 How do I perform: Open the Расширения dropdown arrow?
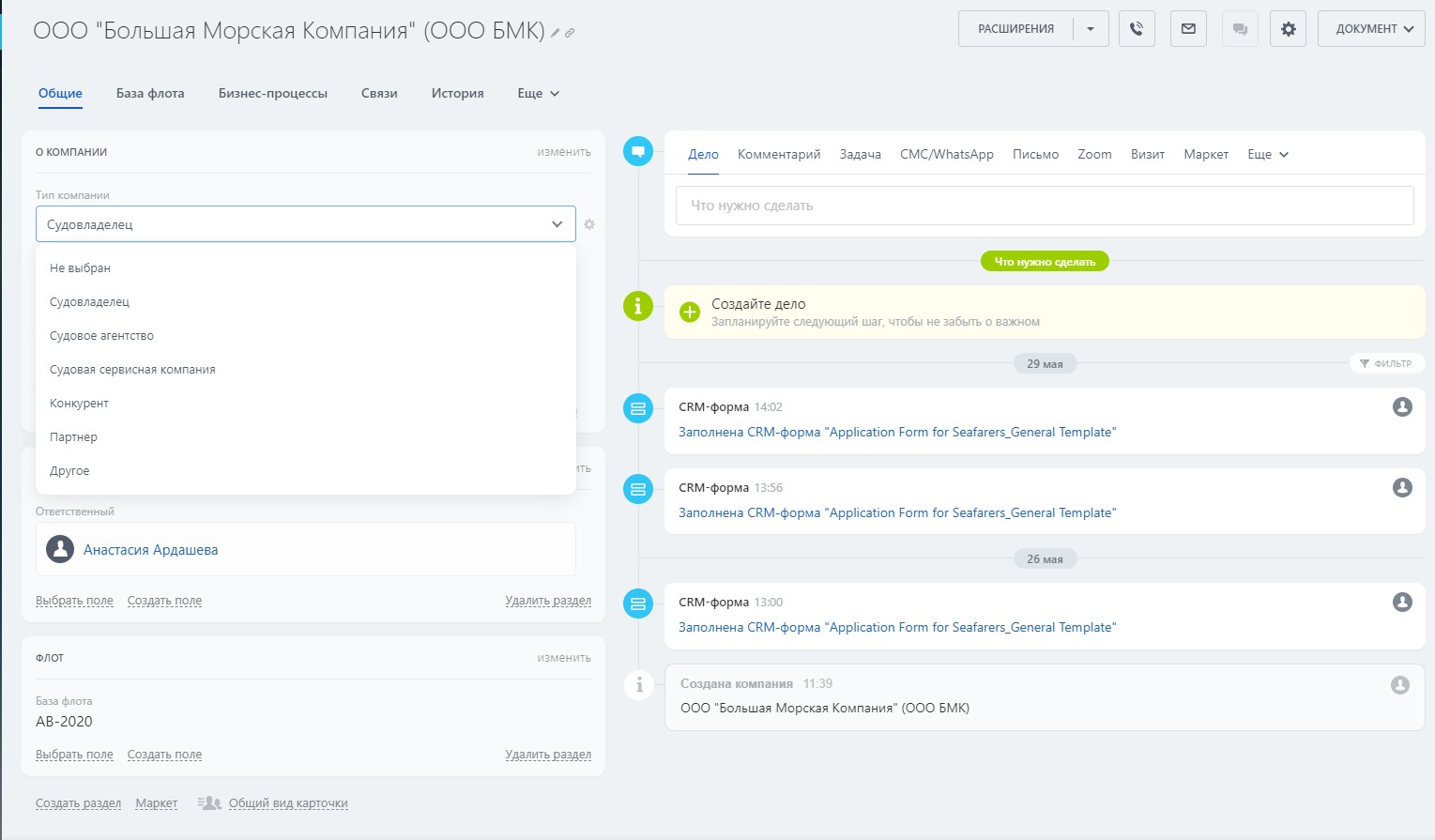[1091, 29]
